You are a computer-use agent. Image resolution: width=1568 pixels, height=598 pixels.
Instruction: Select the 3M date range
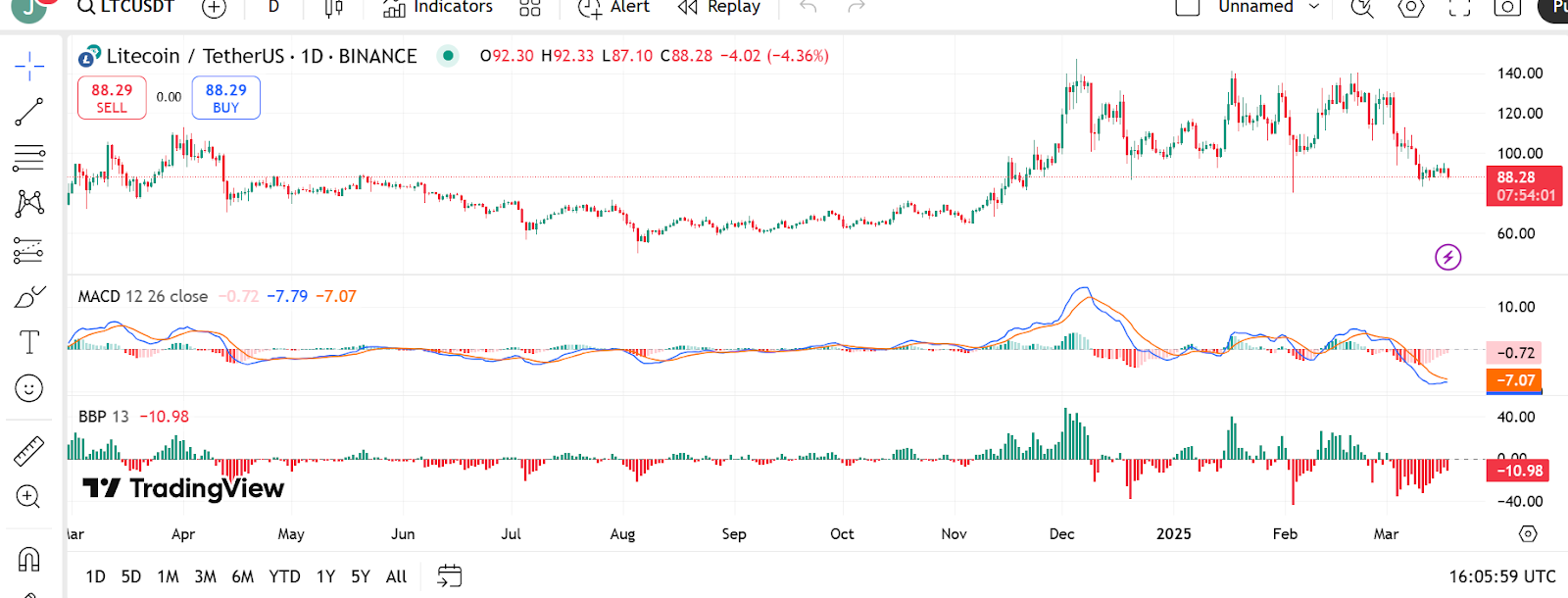click(x=205, y=576)
